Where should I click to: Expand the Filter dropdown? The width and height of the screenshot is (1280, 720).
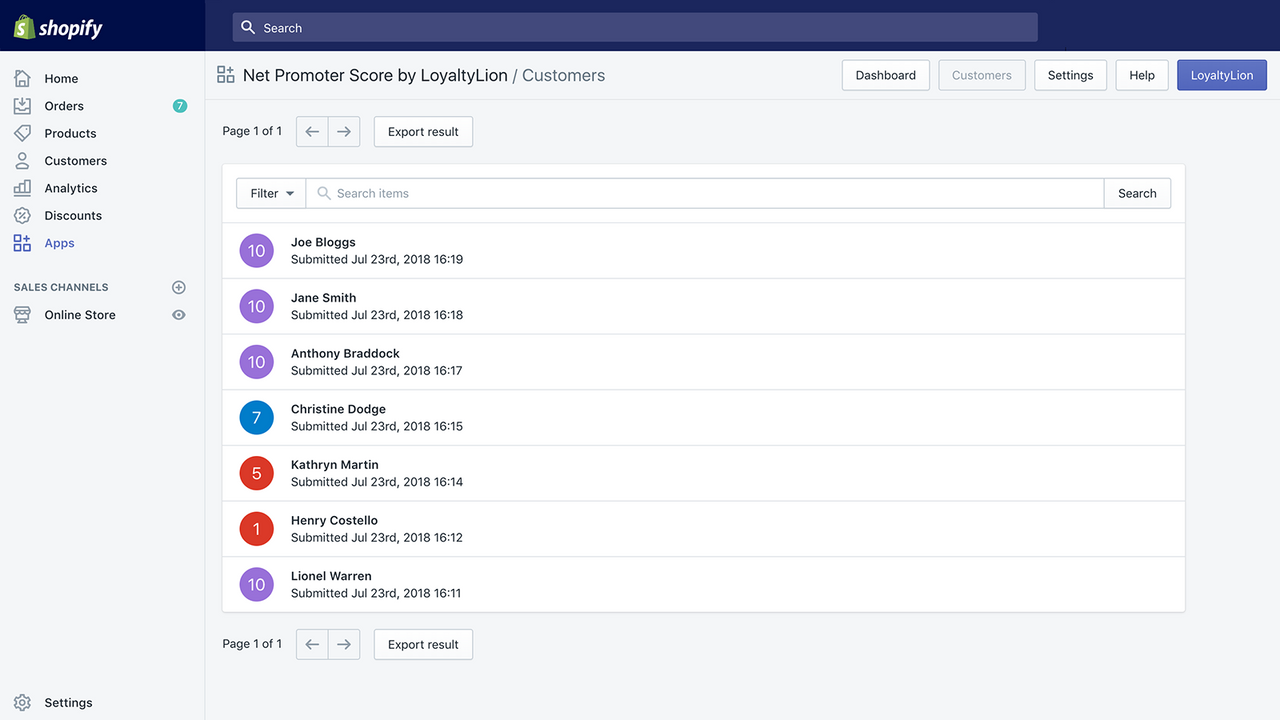pyautogui.click(x=271, y=193)
